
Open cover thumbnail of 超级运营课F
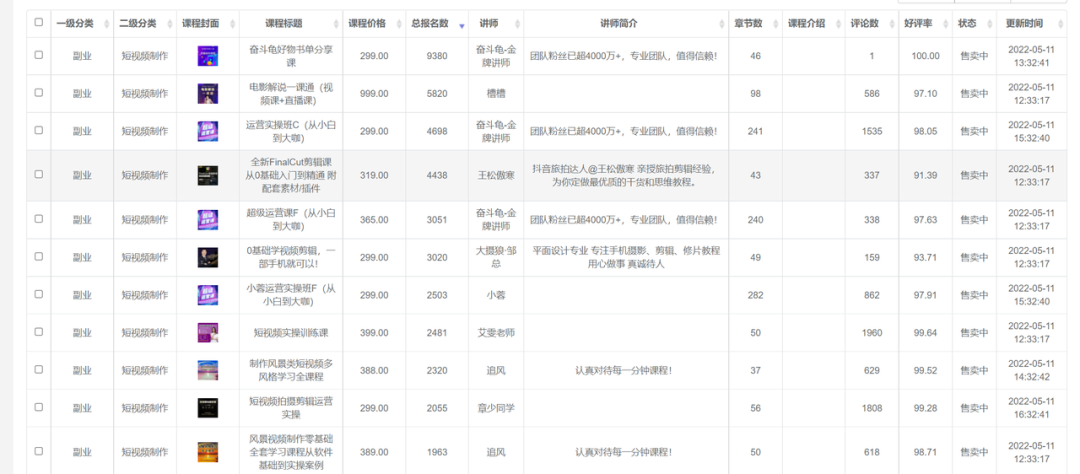pos(207,220)
